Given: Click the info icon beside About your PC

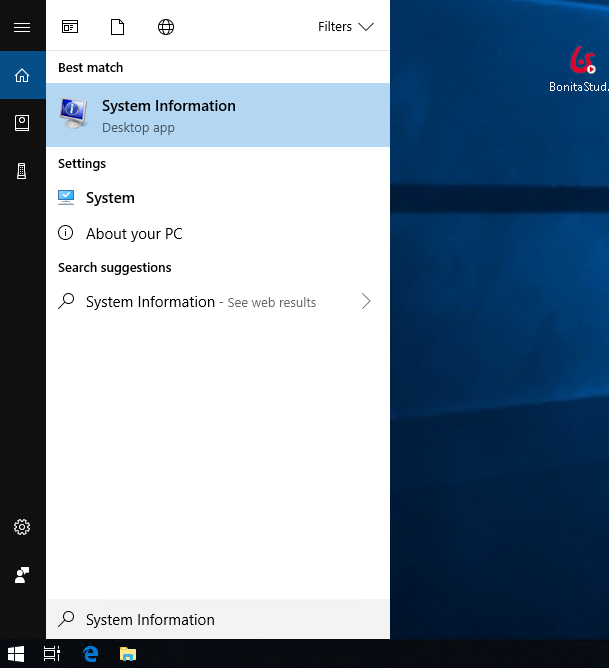Looking at the screenshot, I should (x=66, y=233).
